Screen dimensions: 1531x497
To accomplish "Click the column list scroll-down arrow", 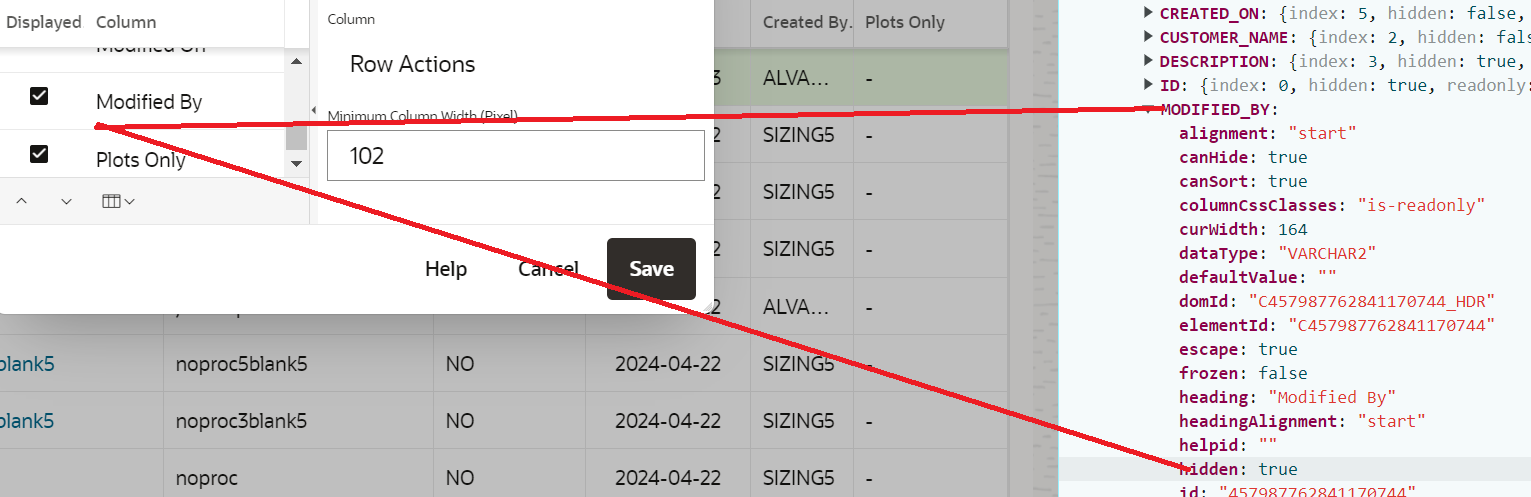I will click(x=296, y=162).
